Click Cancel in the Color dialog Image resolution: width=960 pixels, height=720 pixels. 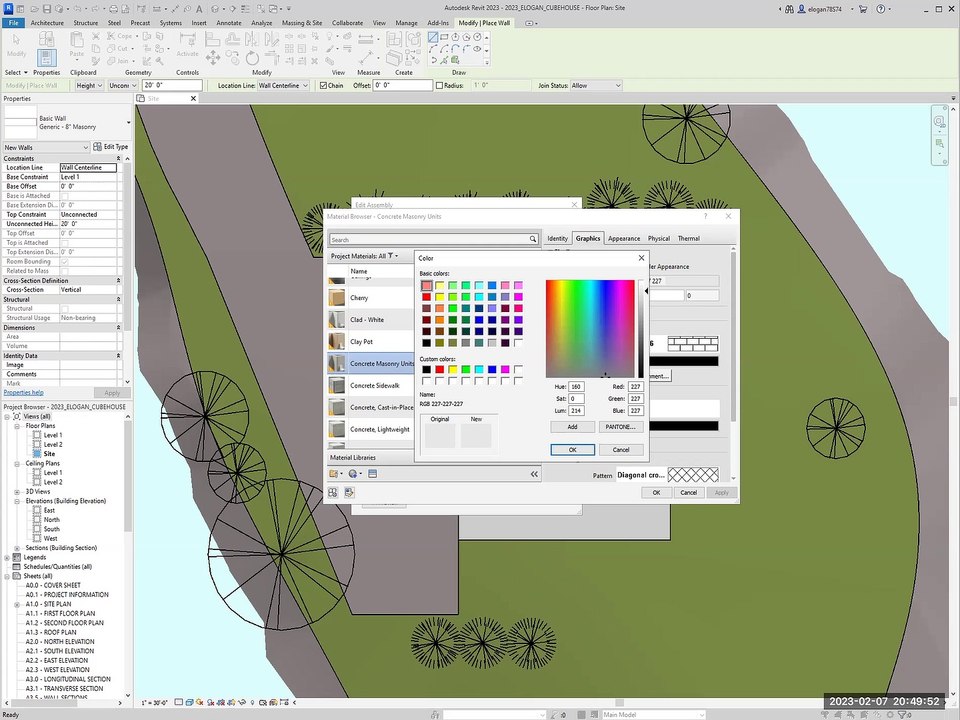pos(621,449)
